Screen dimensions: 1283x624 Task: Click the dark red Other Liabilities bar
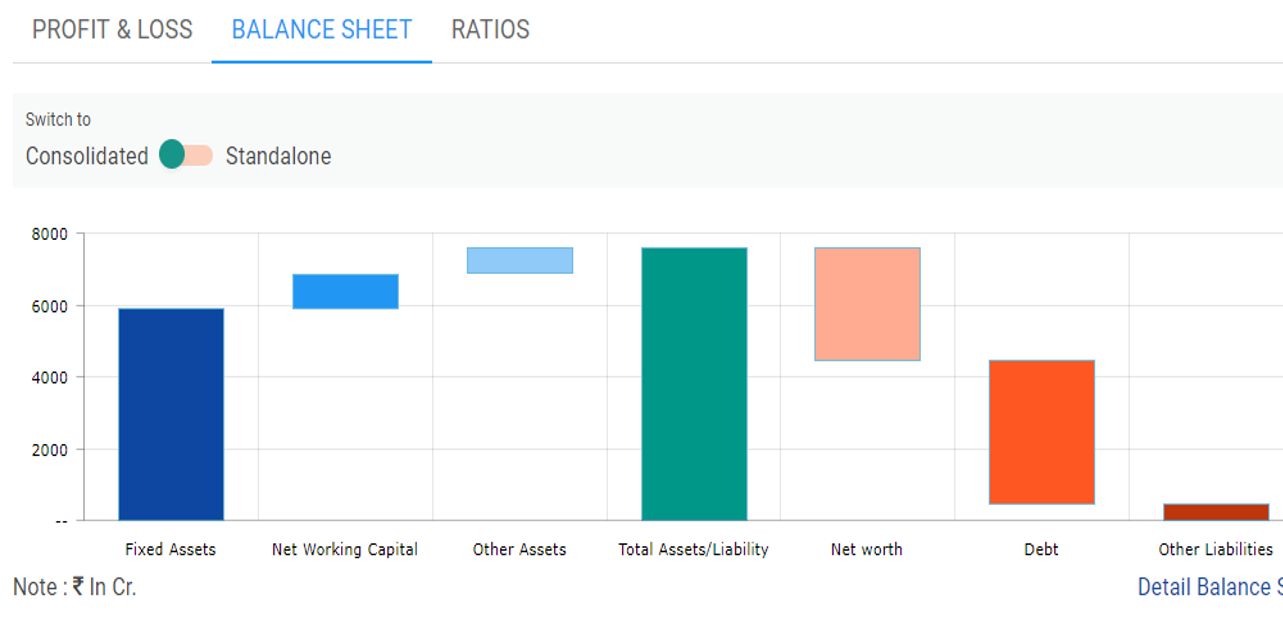[1215, 512]
